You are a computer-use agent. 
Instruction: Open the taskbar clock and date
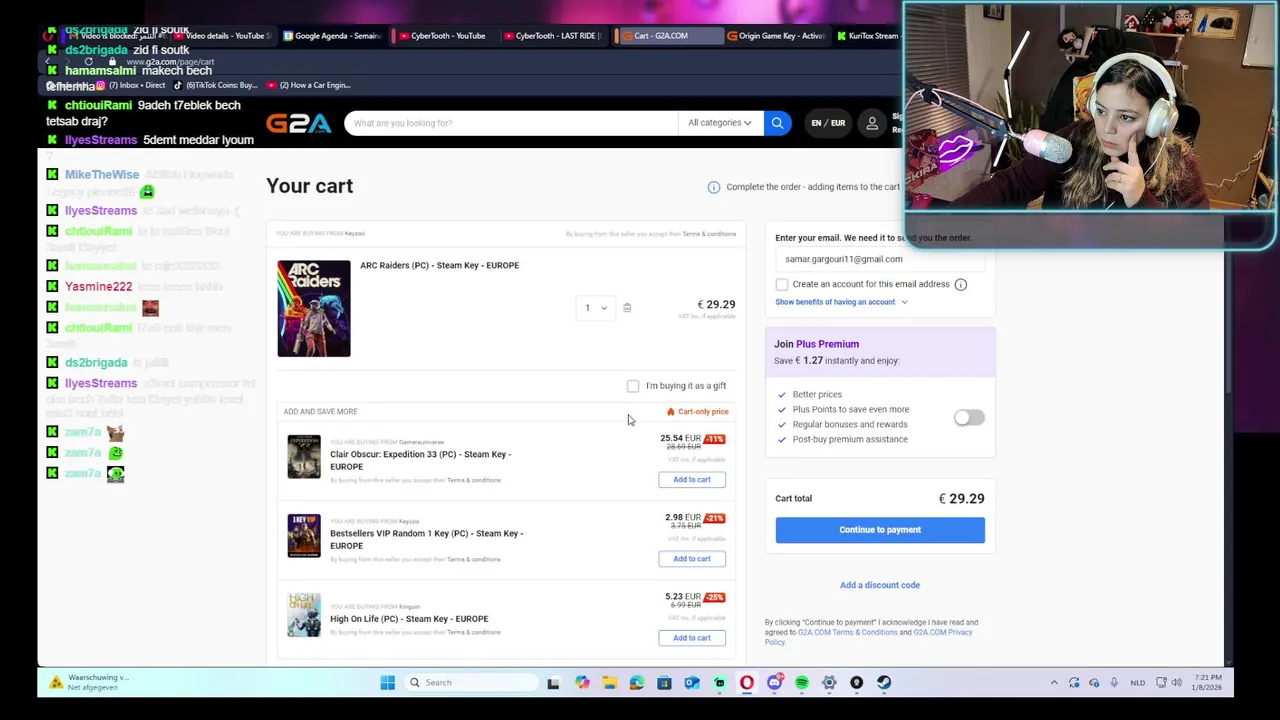[1208, 683]
